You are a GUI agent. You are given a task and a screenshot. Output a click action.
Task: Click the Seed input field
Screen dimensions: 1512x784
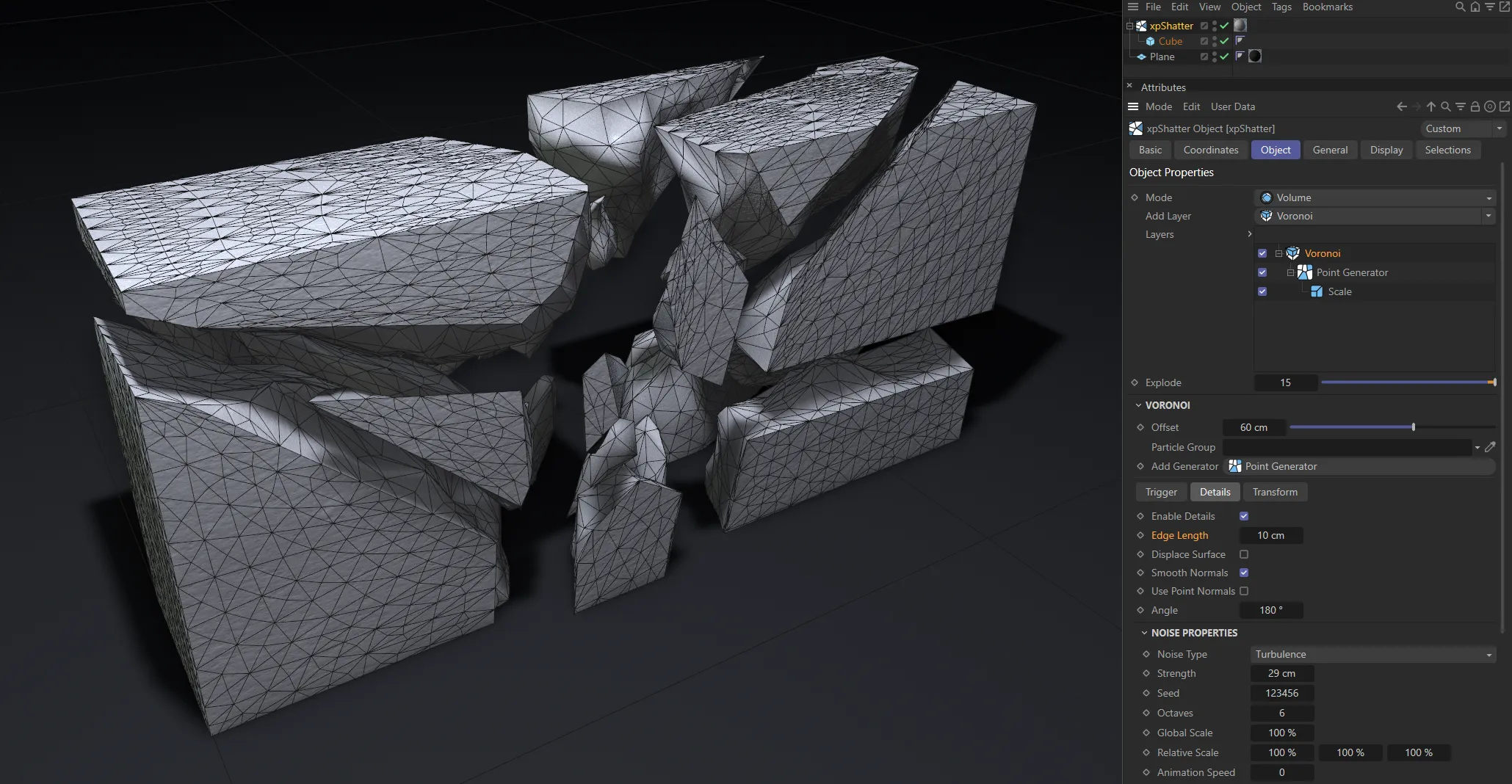pos(1281,693)
